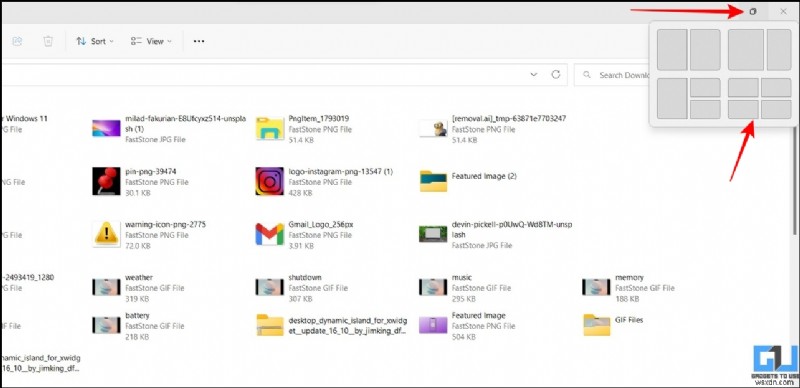Choose the narrow right zone of uneven split layout
This screenshot has height=388, width=800.
(x=779, y=50)
